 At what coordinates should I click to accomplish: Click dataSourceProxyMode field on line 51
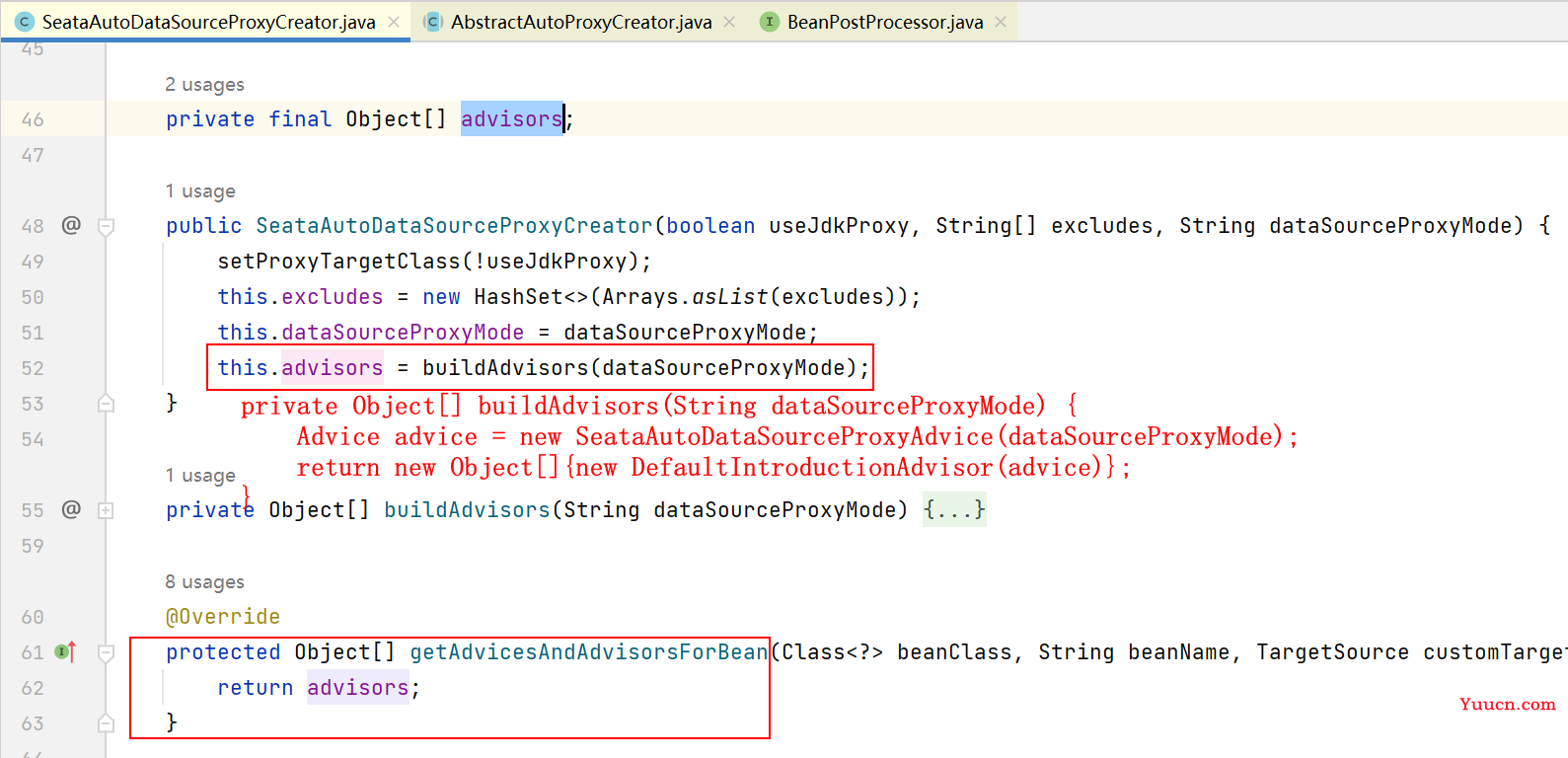(403, 333)
